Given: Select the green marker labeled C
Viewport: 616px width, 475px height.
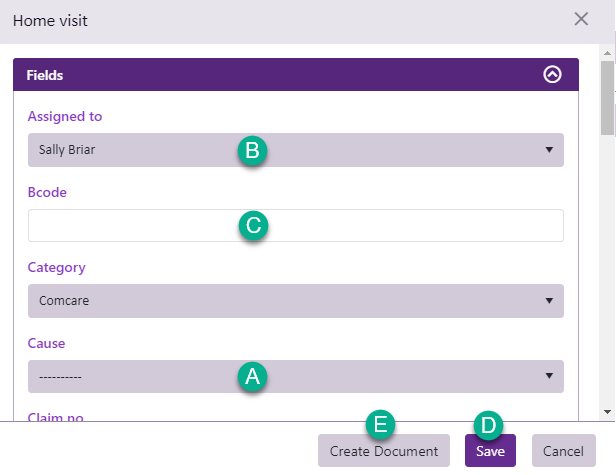Looking at the screenshot, I should pyautogui.click(x=253, y=226).
